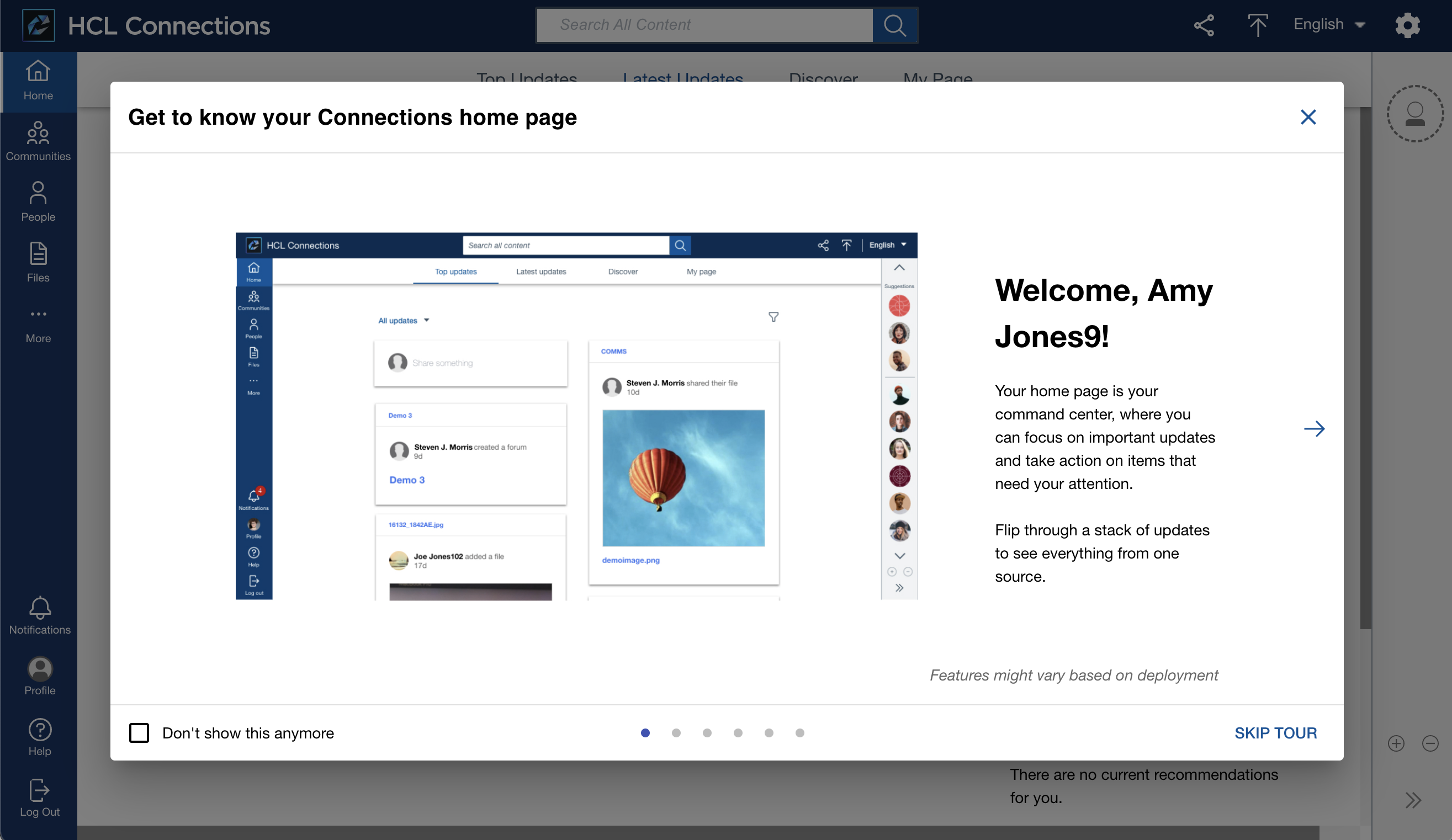Check the Don't show this anymore checkbox

[x=140, y=733]
